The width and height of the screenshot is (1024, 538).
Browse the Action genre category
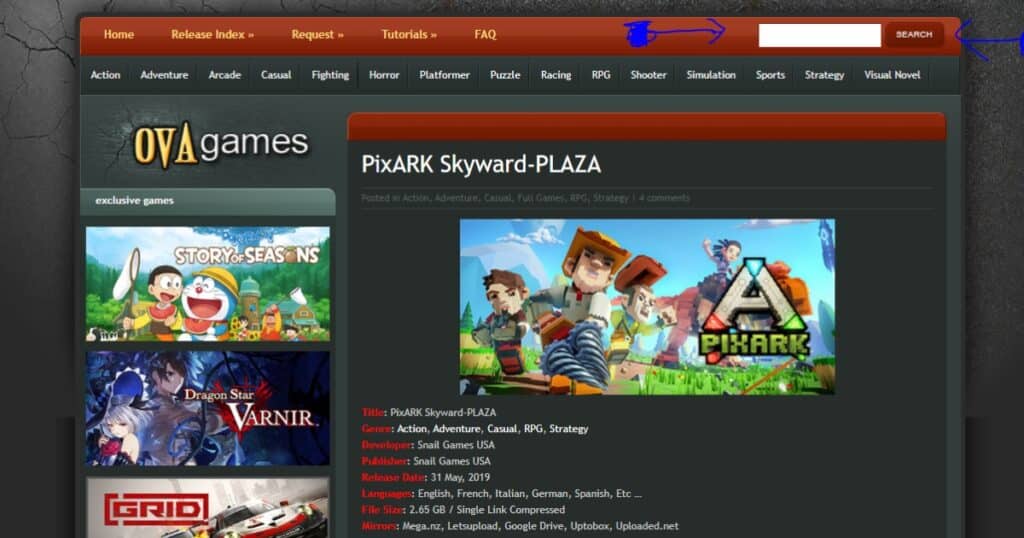[x=105, y=75]
